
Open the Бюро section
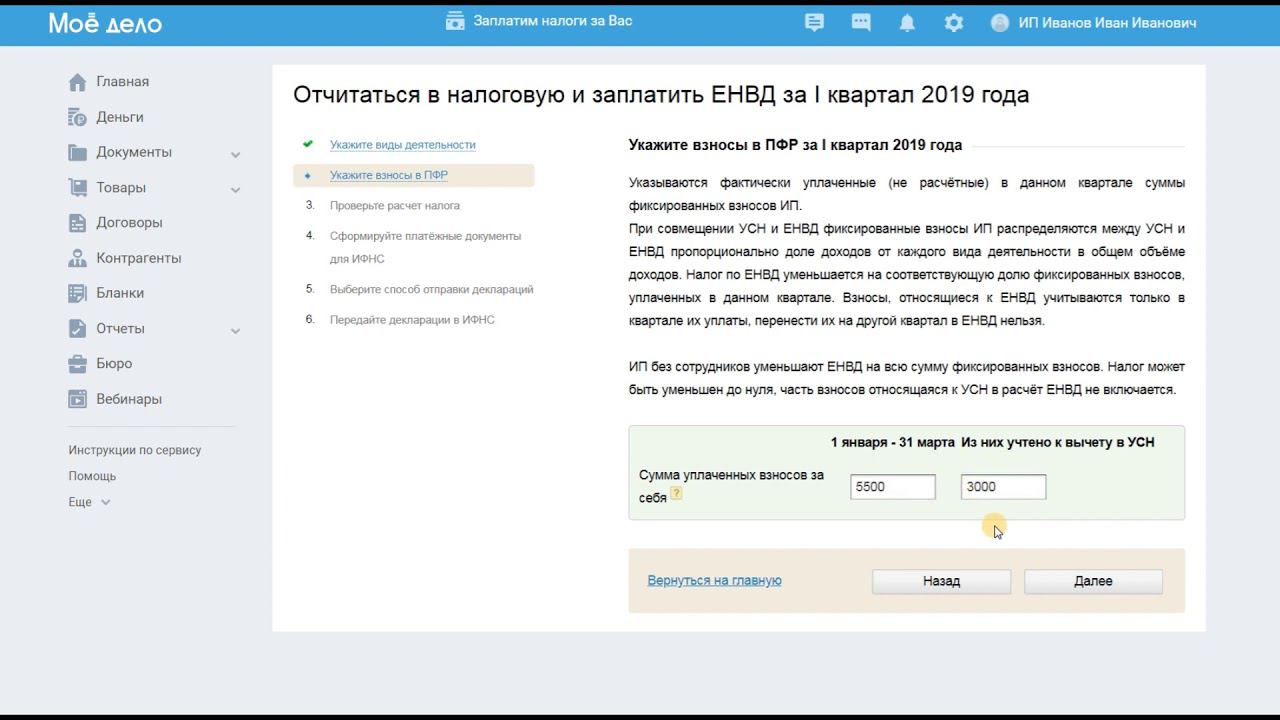click(114, 364)
